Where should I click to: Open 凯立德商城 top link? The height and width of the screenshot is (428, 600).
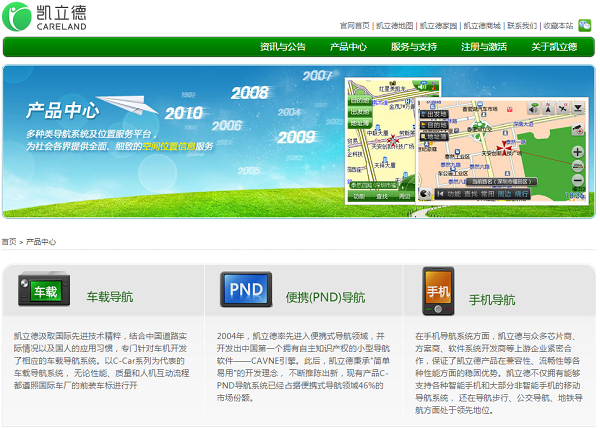click(482, 26)
